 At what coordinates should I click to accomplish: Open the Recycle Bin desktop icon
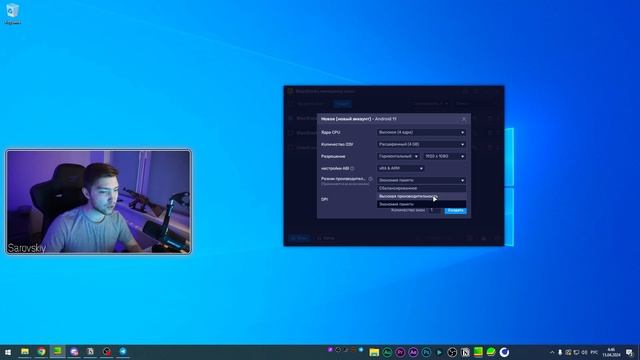pyautogui.click(x=13, y=14)
